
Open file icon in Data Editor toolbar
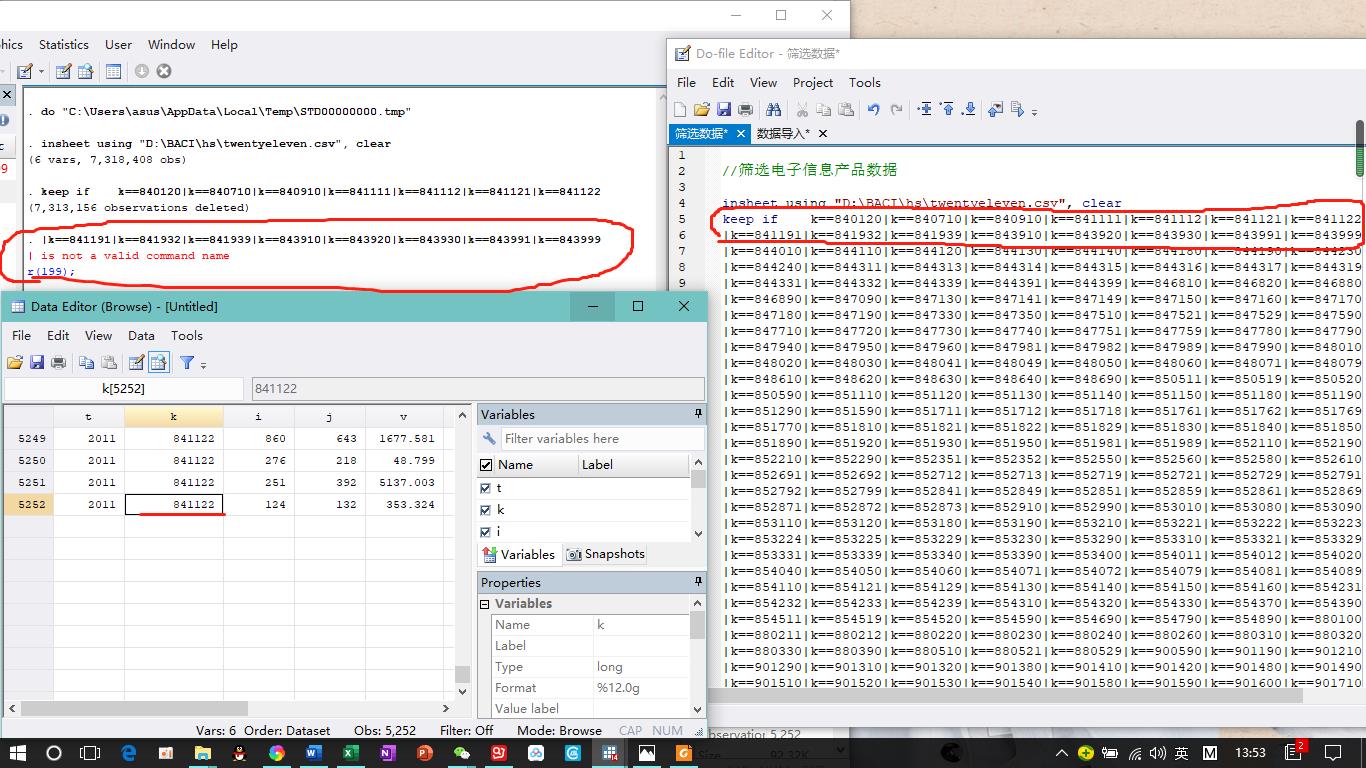click(x=15, y=362)
